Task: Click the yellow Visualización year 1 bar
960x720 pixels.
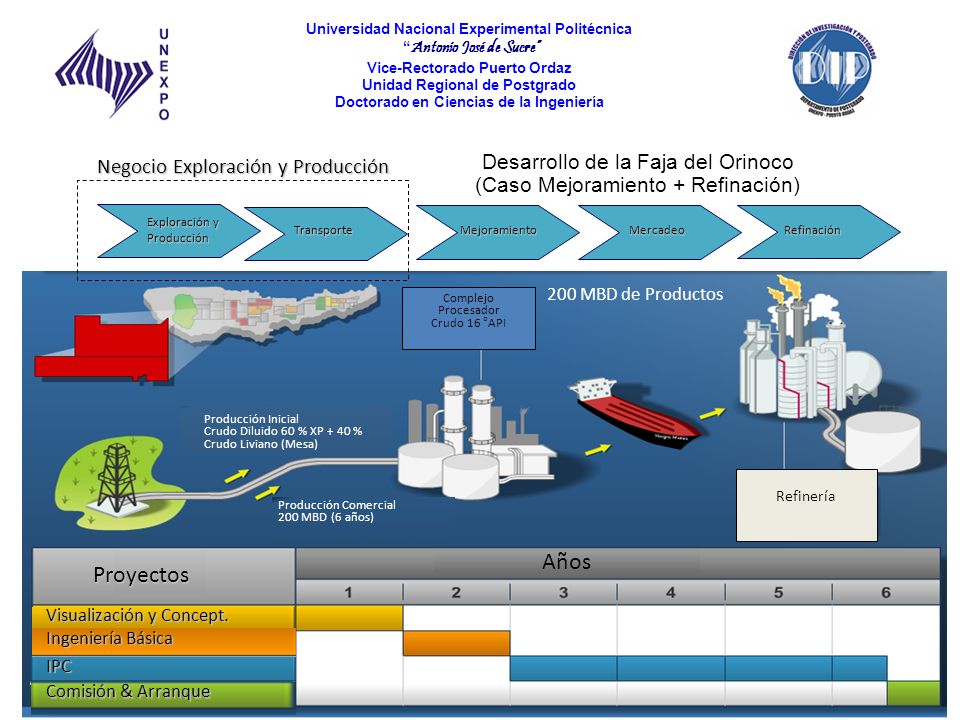Action: (x=349, y=618)
